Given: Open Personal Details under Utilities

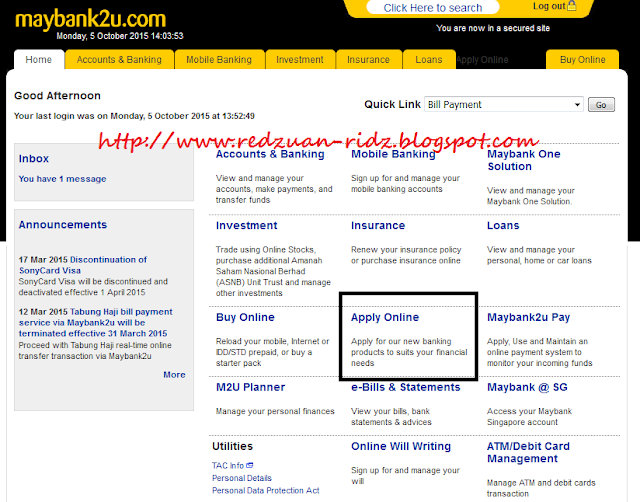Looking at the screenshot, I should (x=242, y=478).
